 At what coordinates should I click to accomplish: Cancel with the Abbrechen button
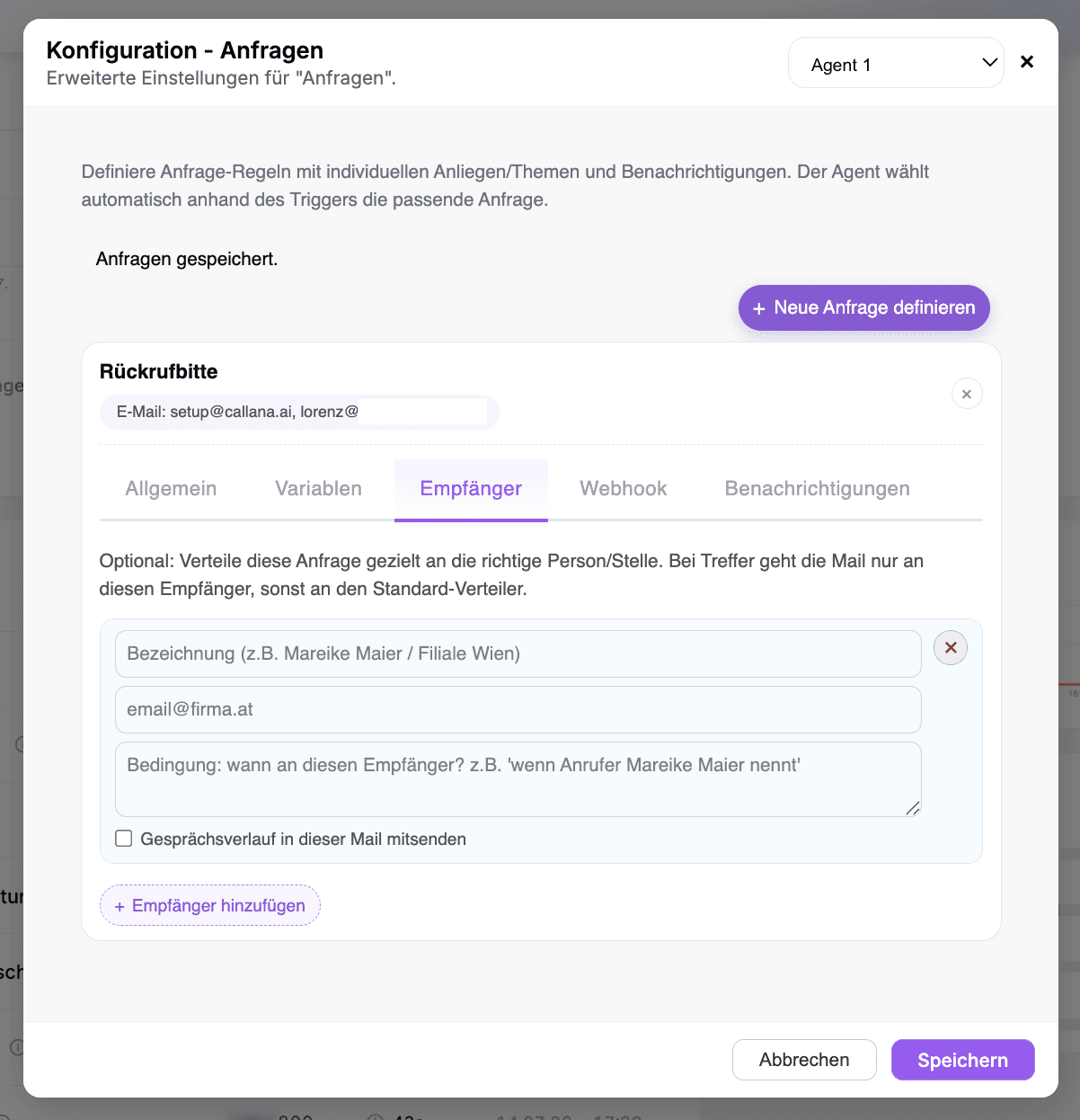click(804, 1060)
